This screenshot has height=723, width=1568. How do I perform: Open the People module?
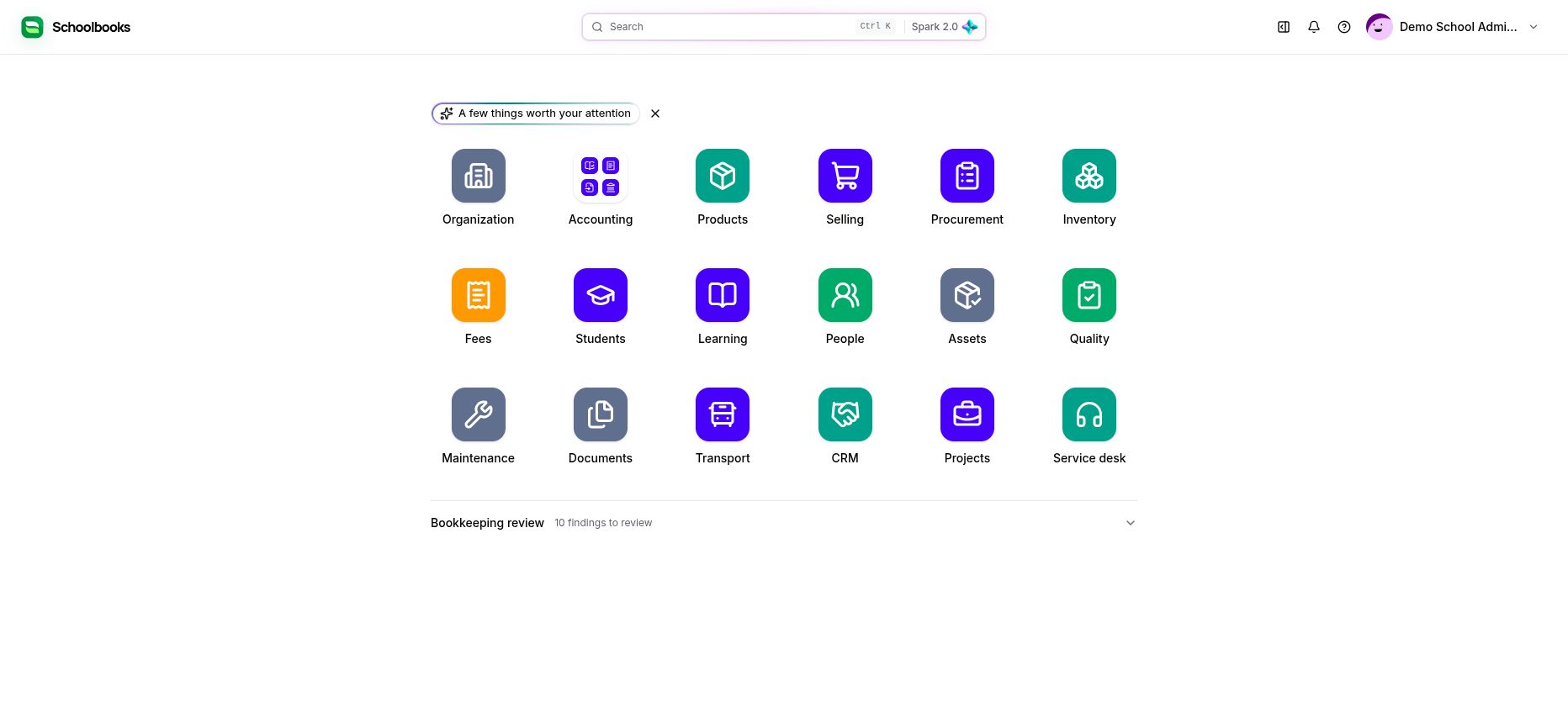tap(845, 295)
